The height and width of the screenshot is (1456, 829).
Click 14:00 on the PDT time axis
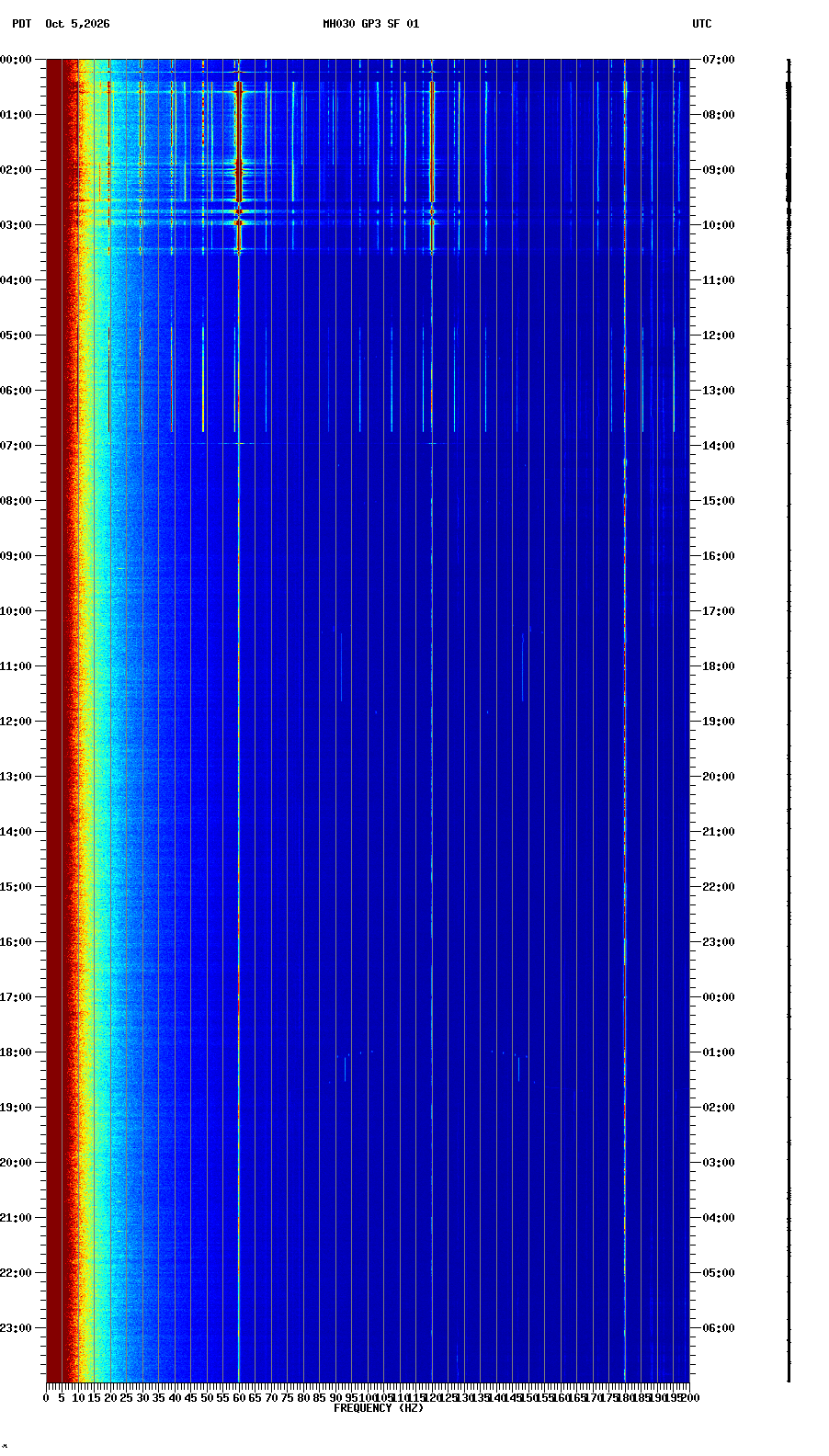pos(16,832)
